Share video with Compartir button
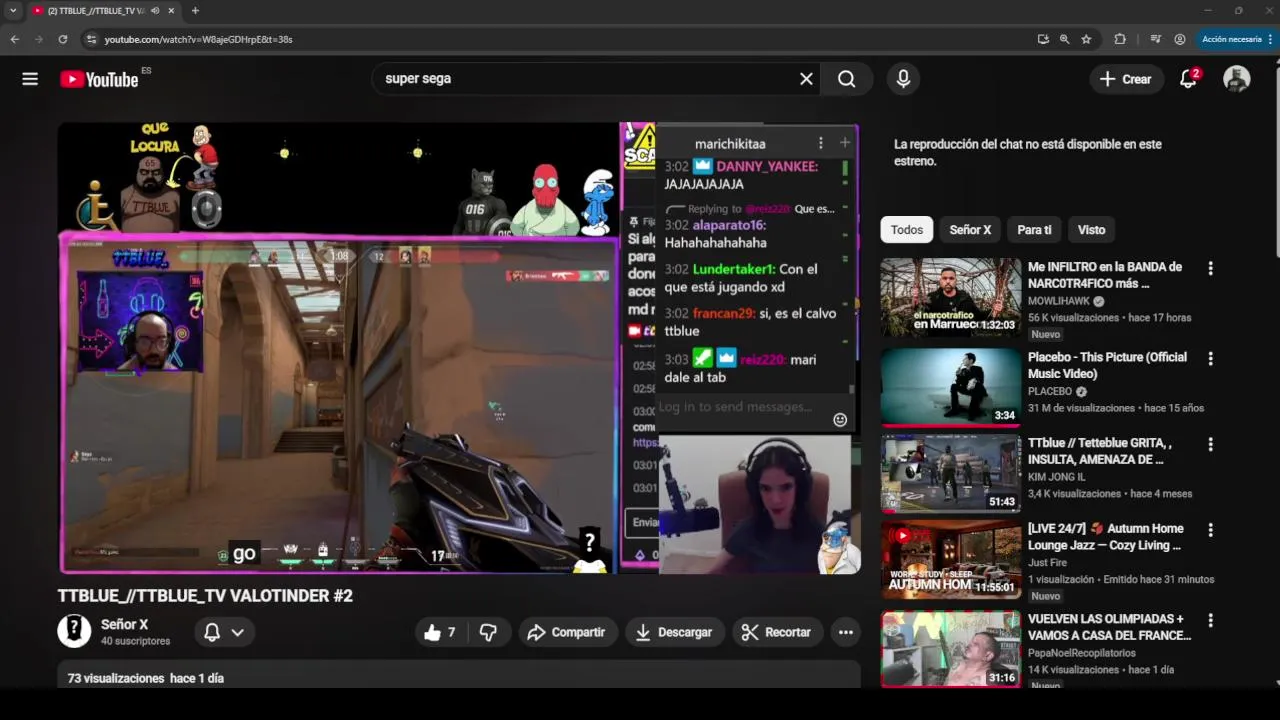 coord(567,632)
